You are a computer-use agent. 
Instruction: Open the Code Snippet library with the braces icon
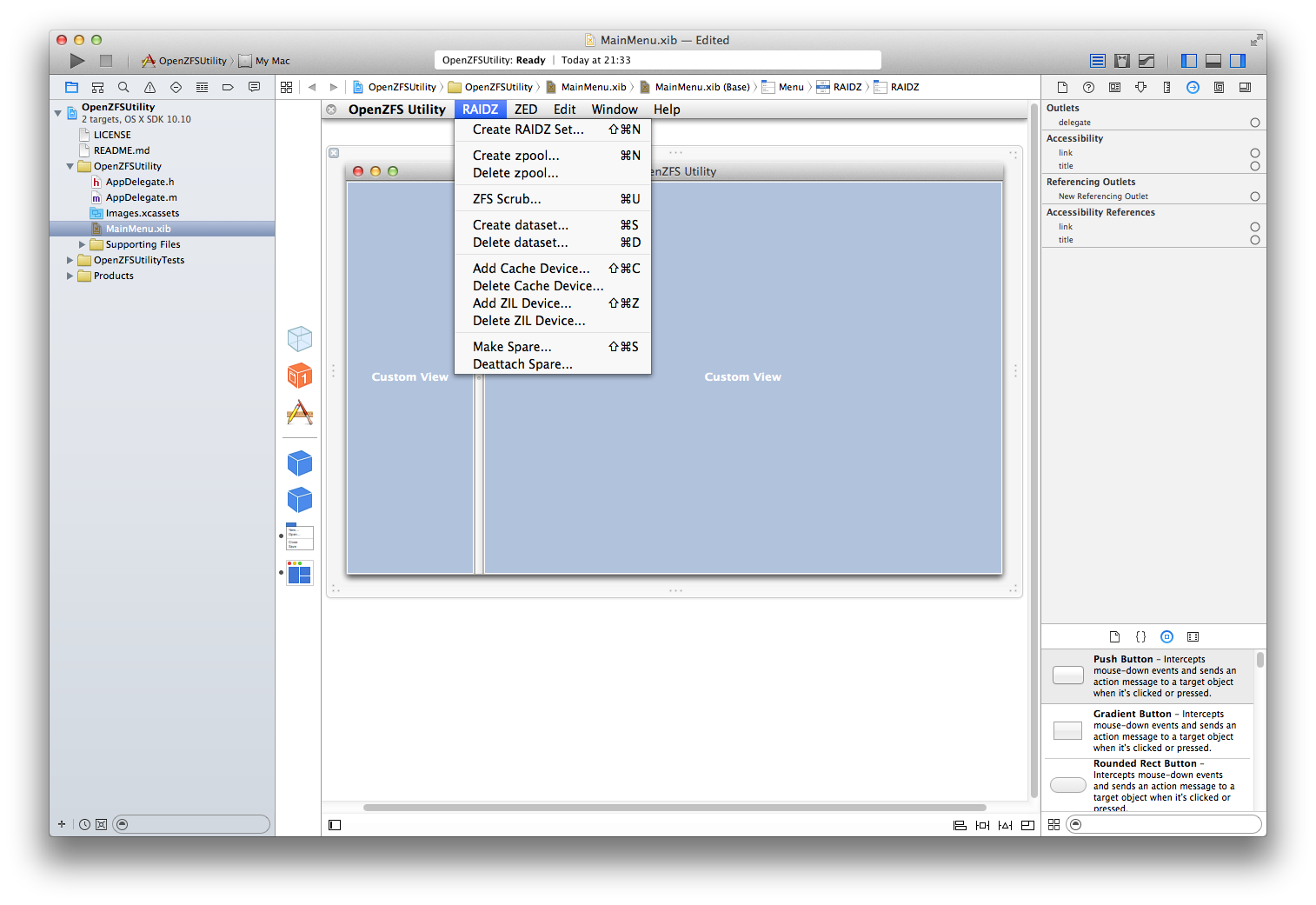[1140, 636]
